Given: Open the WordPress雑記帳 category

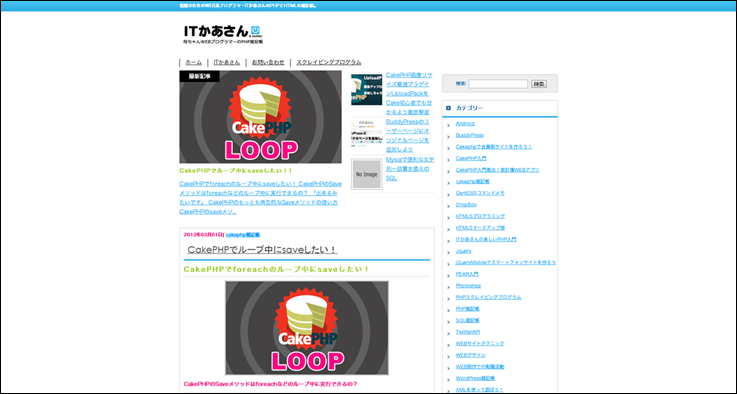Looking at the screenshot, I should click(x=475, y=378).
